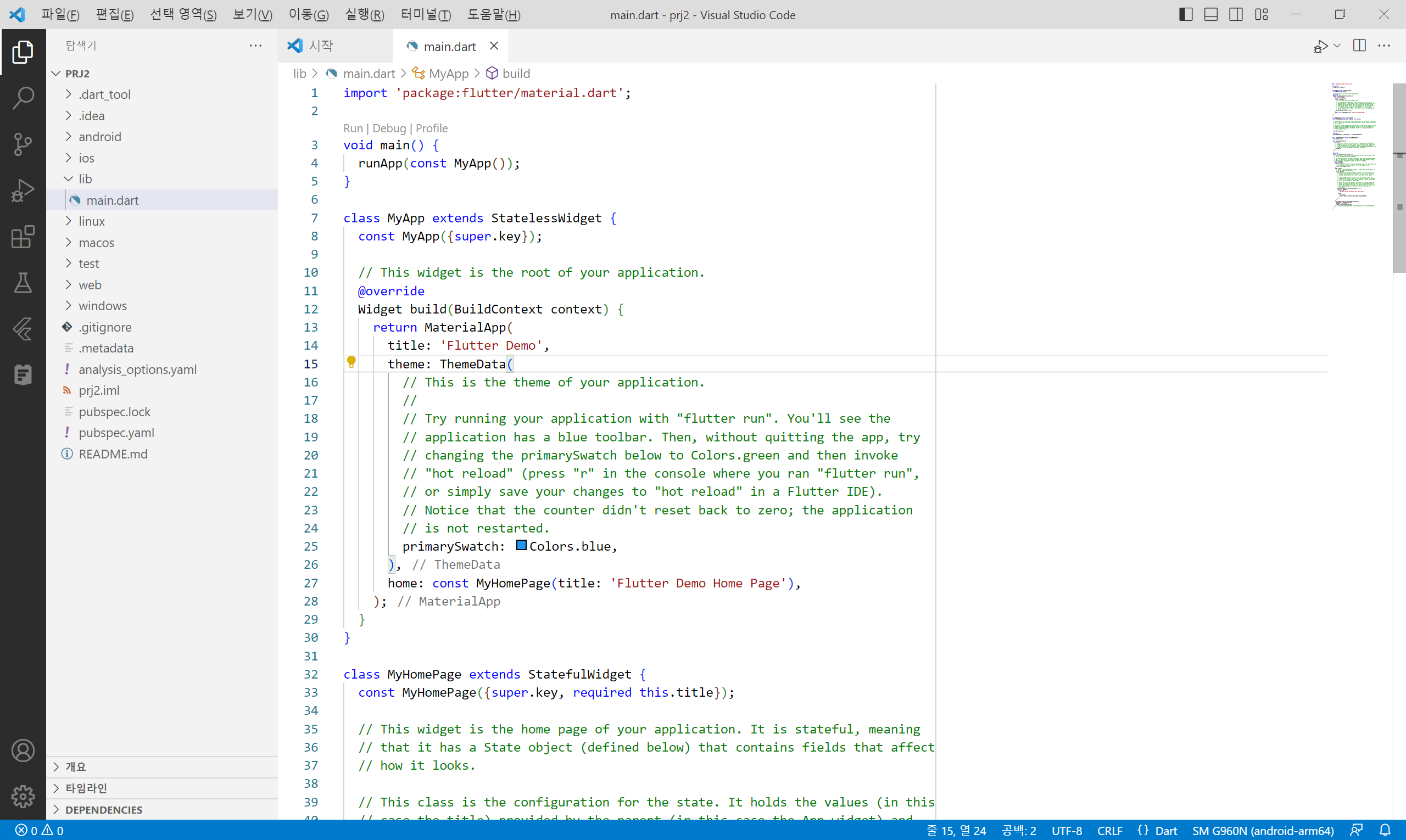Viewport: 1406px width, 840px height.
Task: Open the Flutter sidebar view
Action: pyautogui.click(x=23, y=329)
